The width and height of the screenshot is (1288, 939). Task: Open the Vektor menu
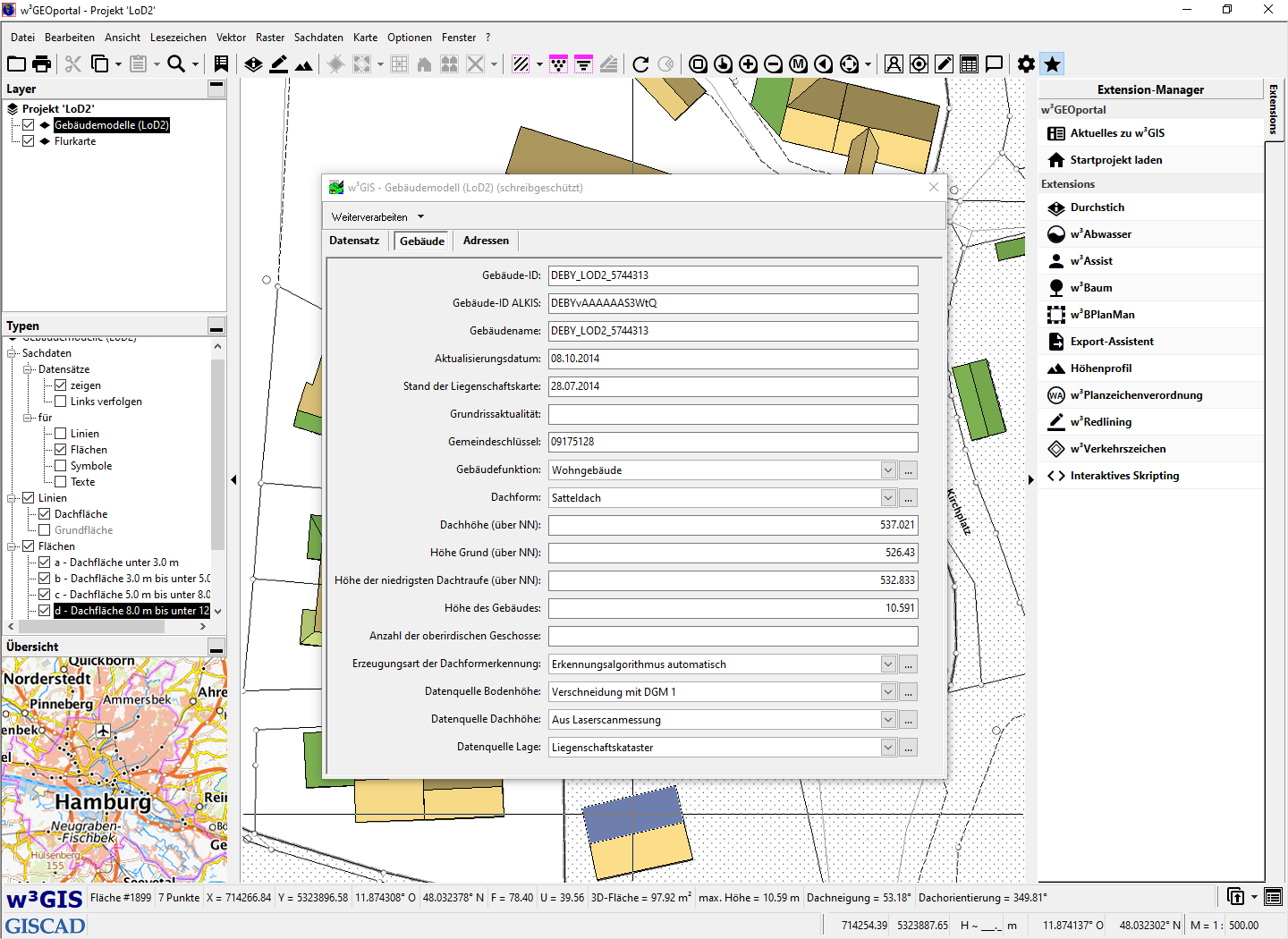[231, 38]
